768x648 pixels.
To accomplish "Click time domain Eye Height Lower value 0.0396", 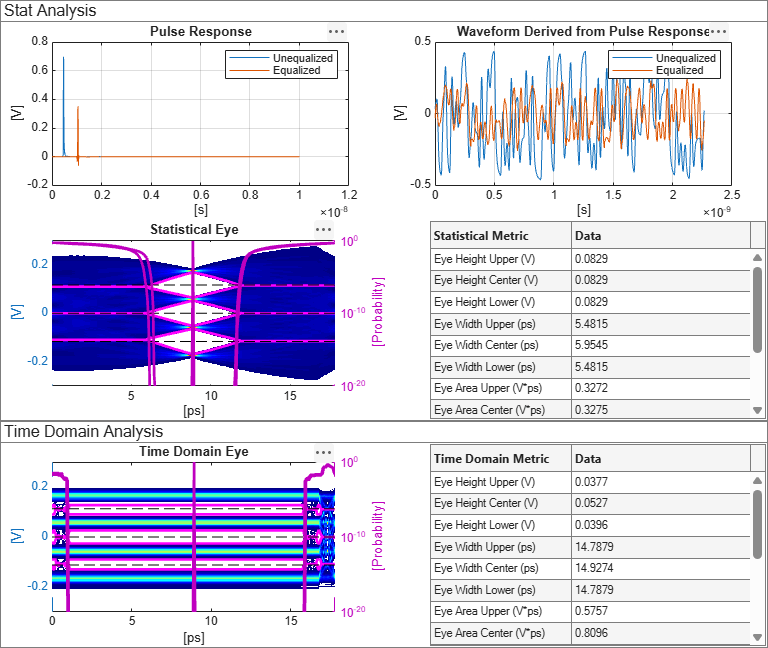I will point(660,525).
